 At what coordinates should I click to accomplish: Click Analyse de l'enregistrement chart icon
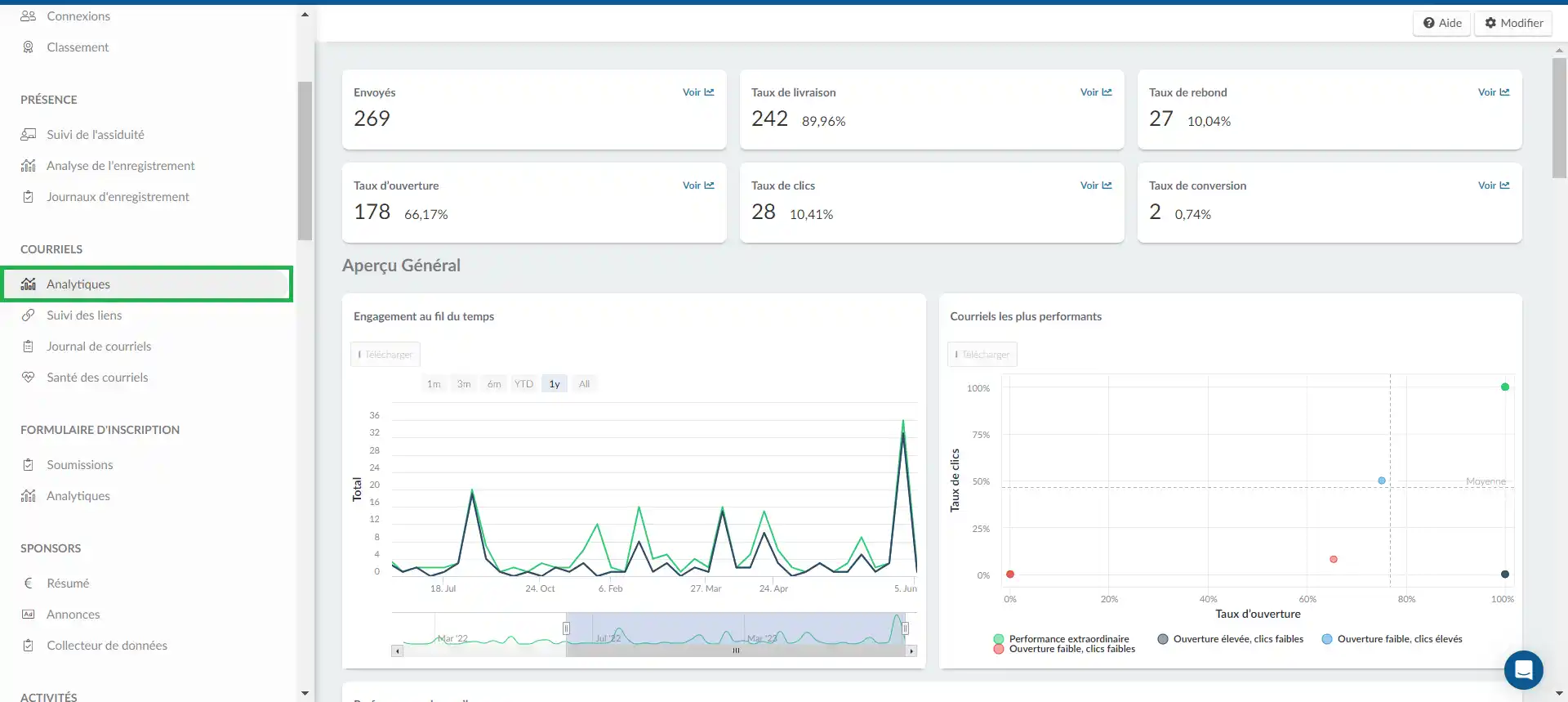pos(28,166)
